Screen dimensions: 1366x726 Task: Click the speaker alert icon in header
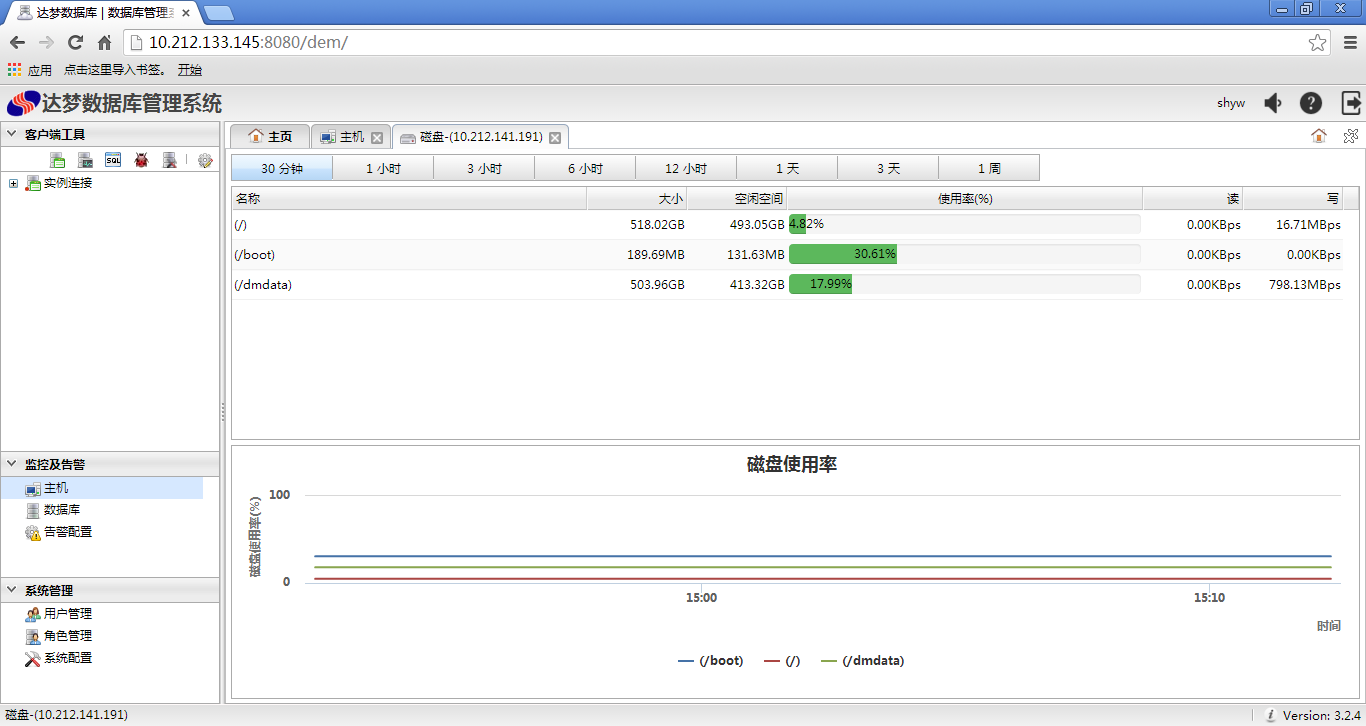tap(1273, 103)
